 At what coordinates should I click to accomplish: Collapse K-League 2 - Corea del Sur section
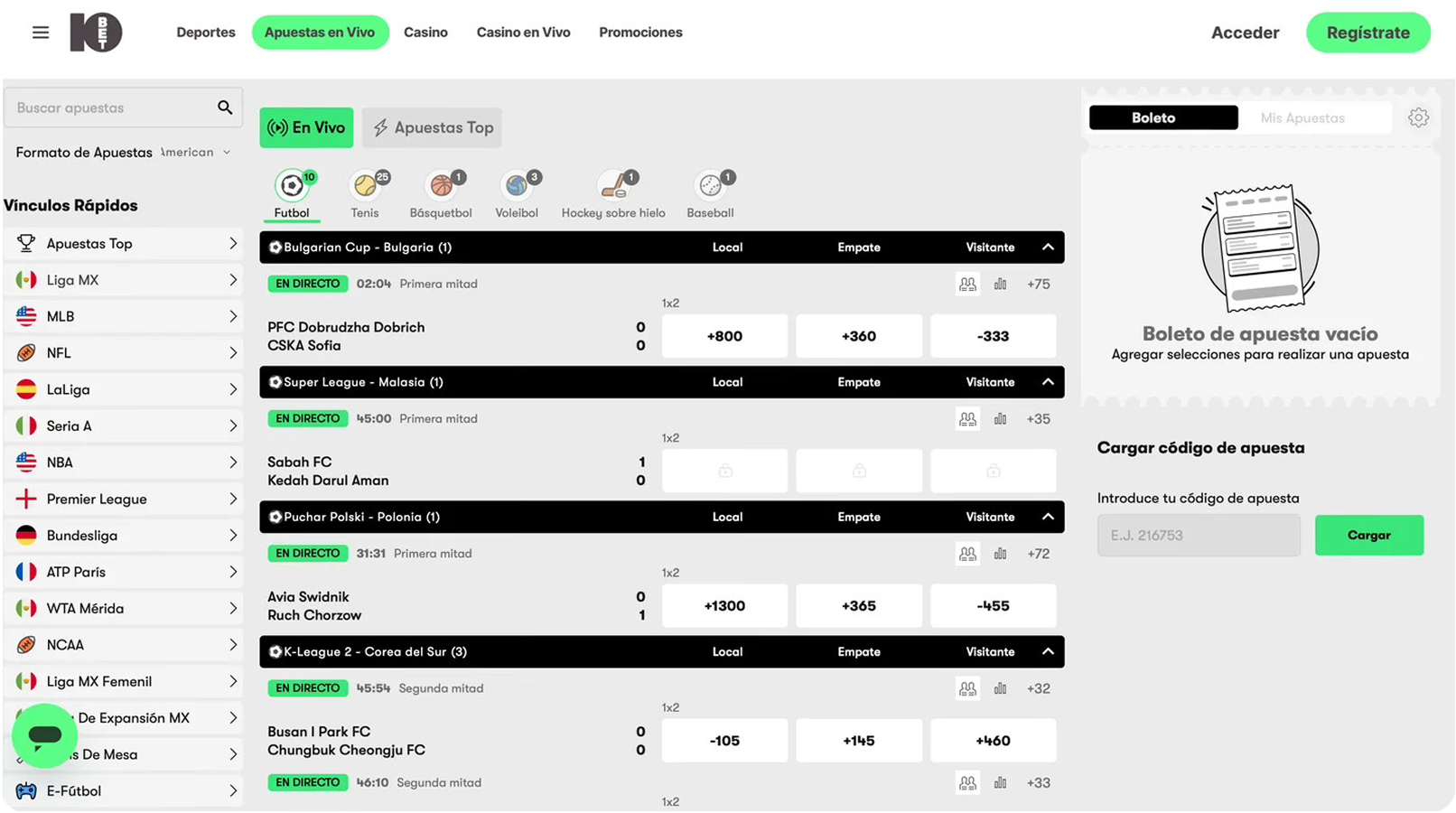click(1048, 651)
